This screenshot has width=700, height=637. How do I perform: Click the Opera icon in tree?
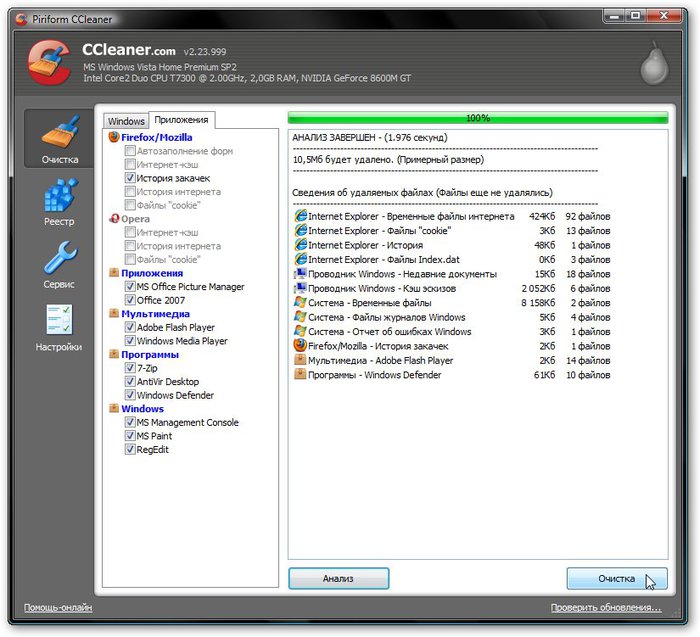coord(114,219)
